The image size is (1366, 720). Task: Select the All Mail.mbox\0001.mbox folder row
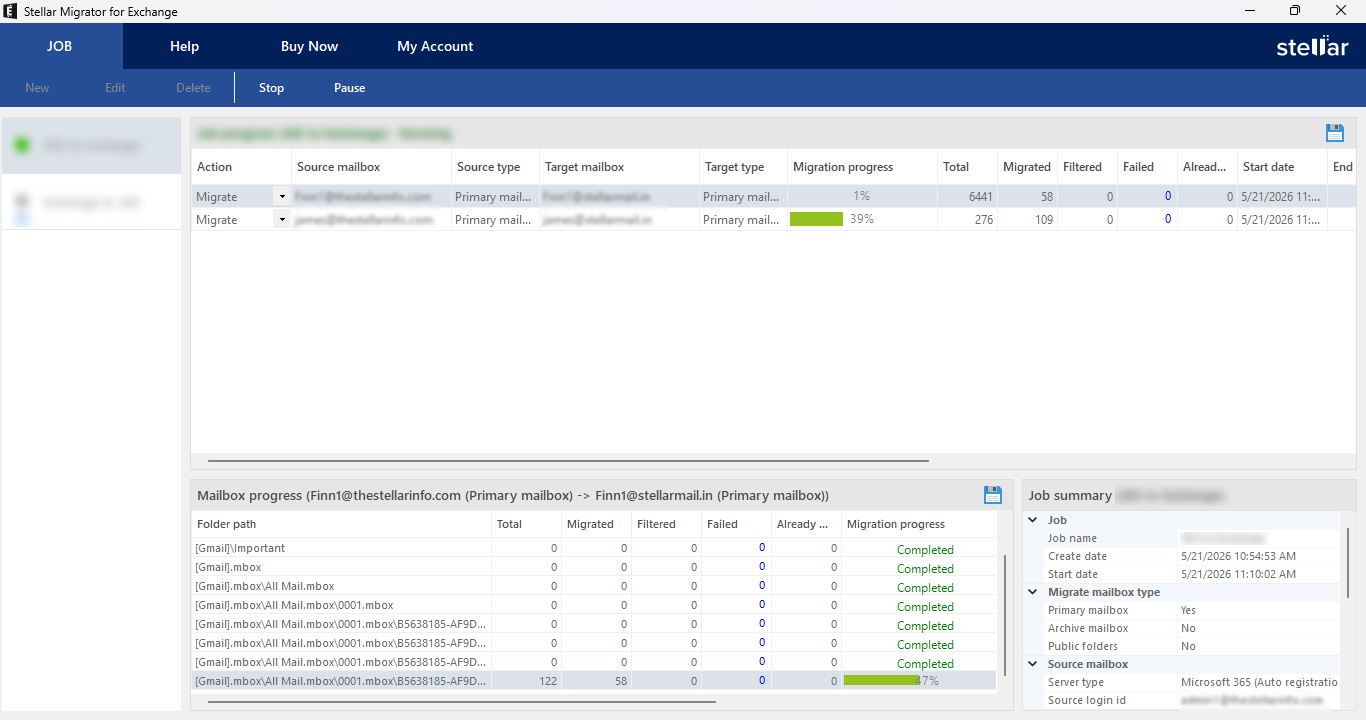point(594,606)
